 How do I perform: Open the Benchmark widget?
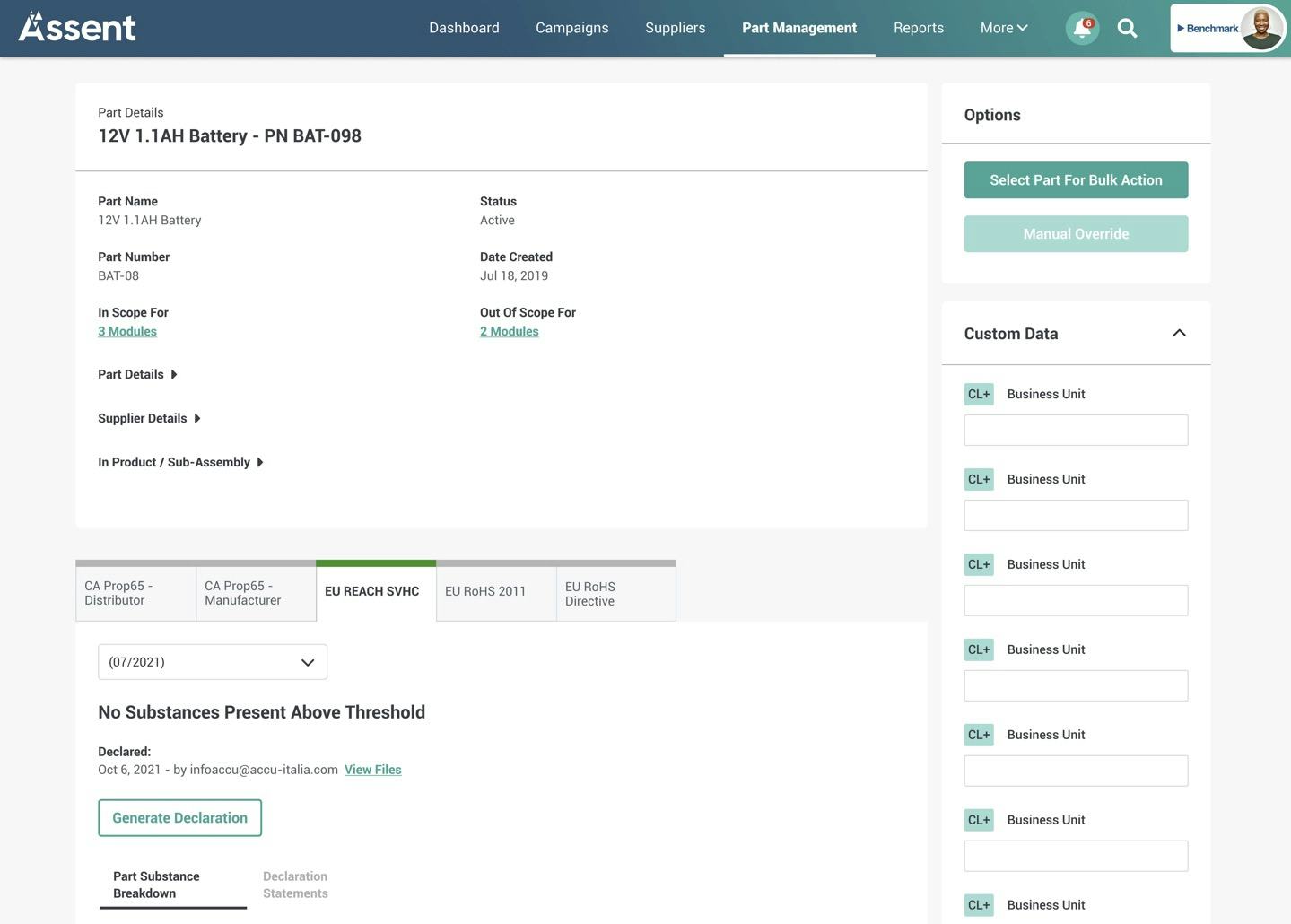(x=1206, y=28)
